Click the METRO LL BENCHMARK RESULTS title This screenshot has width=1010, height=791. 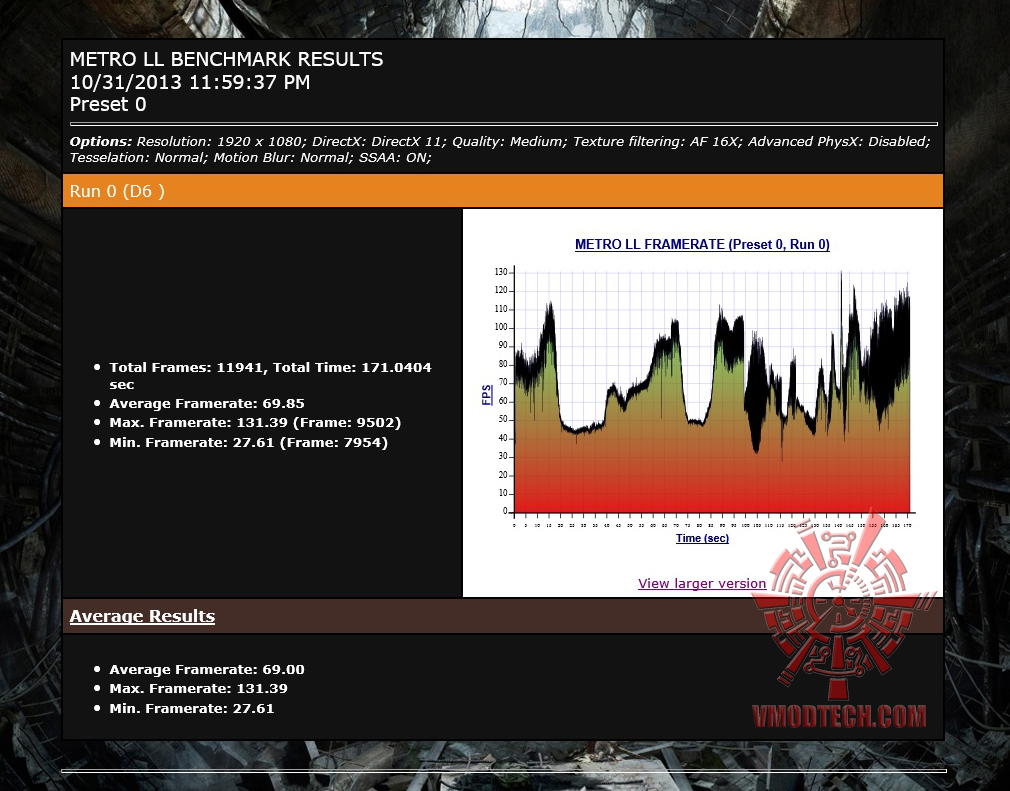point(227,59)
